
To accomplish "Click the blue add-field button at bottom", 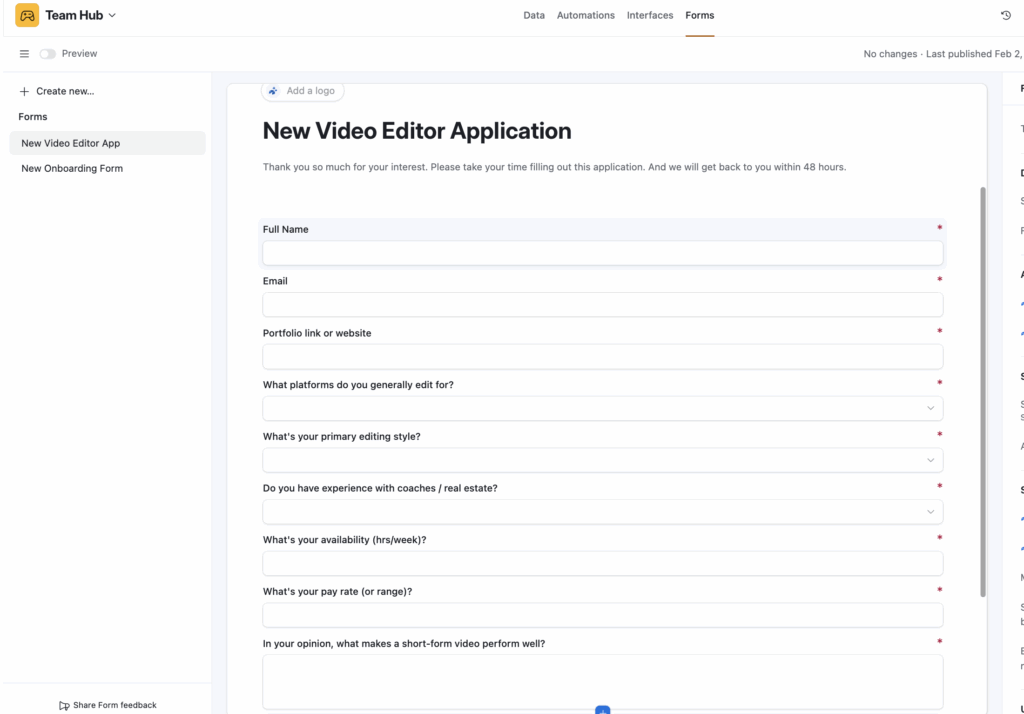I will (602, 709).
